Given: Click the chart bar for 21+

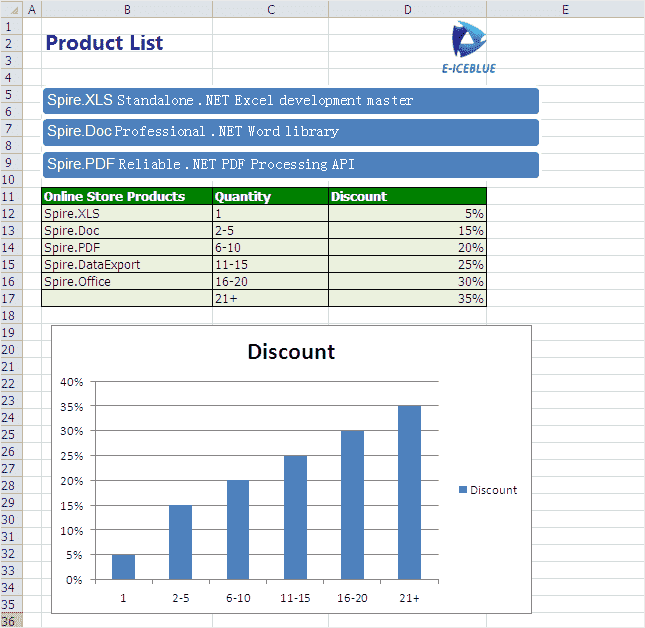Looking at the screenshot, I should 409,492.
